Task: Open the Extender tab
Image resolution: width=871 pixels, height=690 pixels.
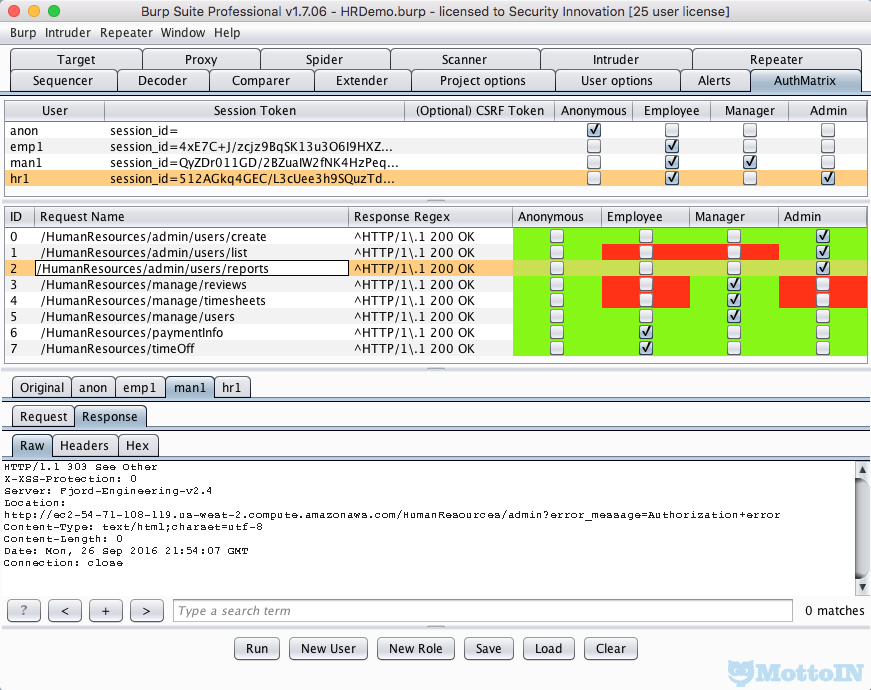Action: tap(362, 81)
